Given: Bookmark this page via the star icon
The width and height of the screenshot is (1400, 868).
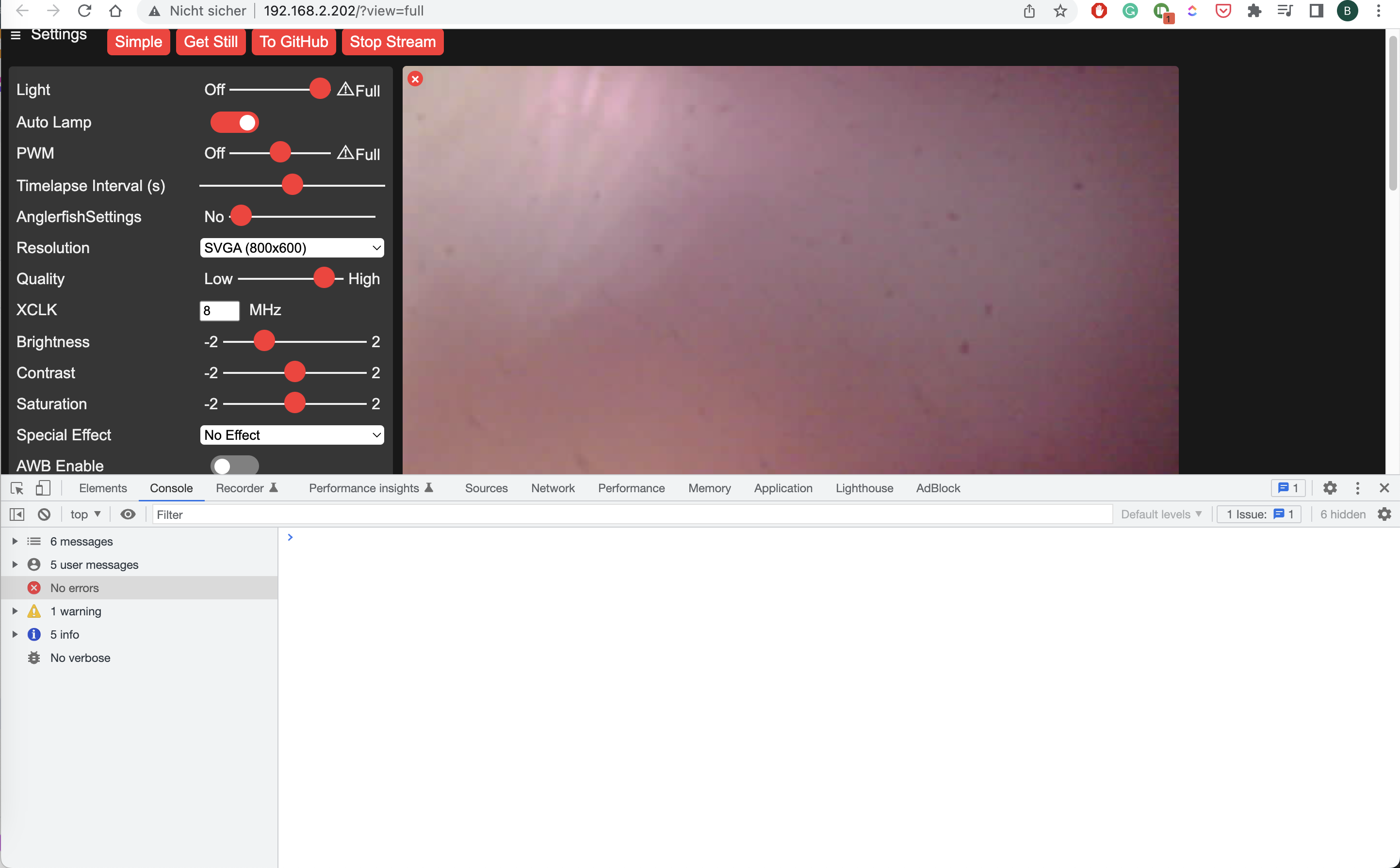Looking at the screenshot, I should 1060,11.
